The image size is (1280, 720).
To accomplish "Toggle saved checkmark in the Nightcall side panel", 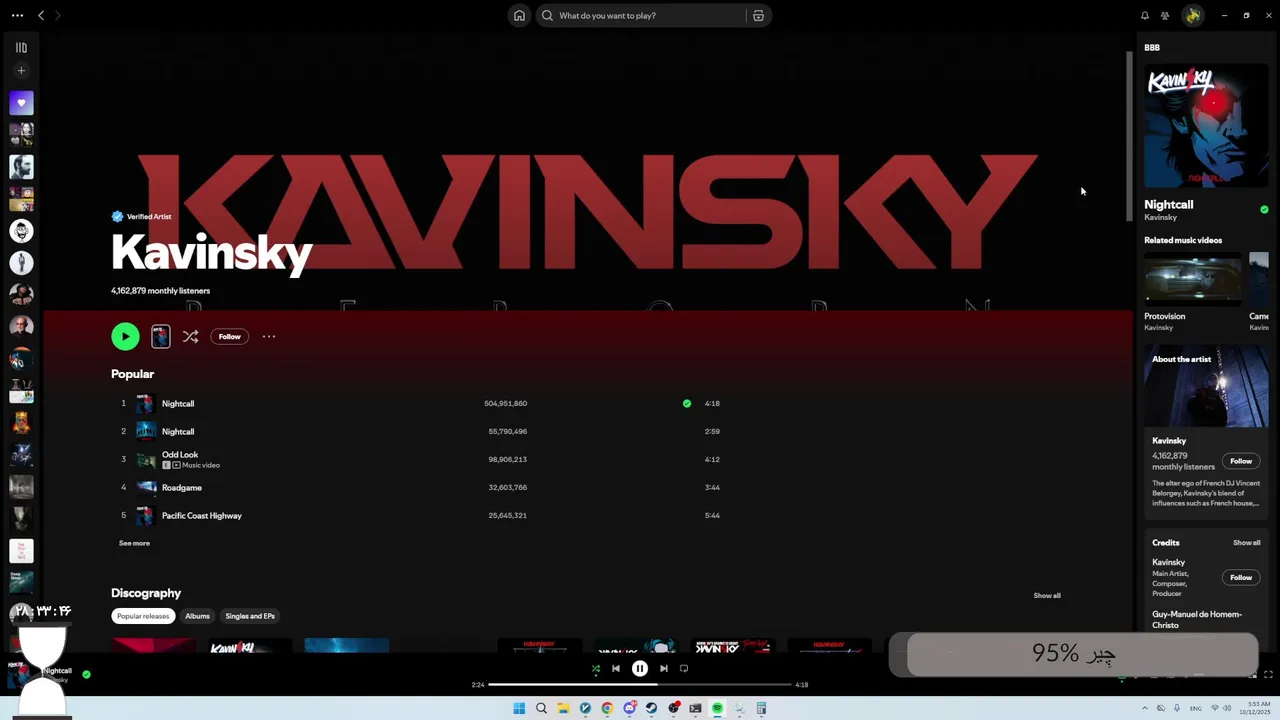I will click(1264, 210).
